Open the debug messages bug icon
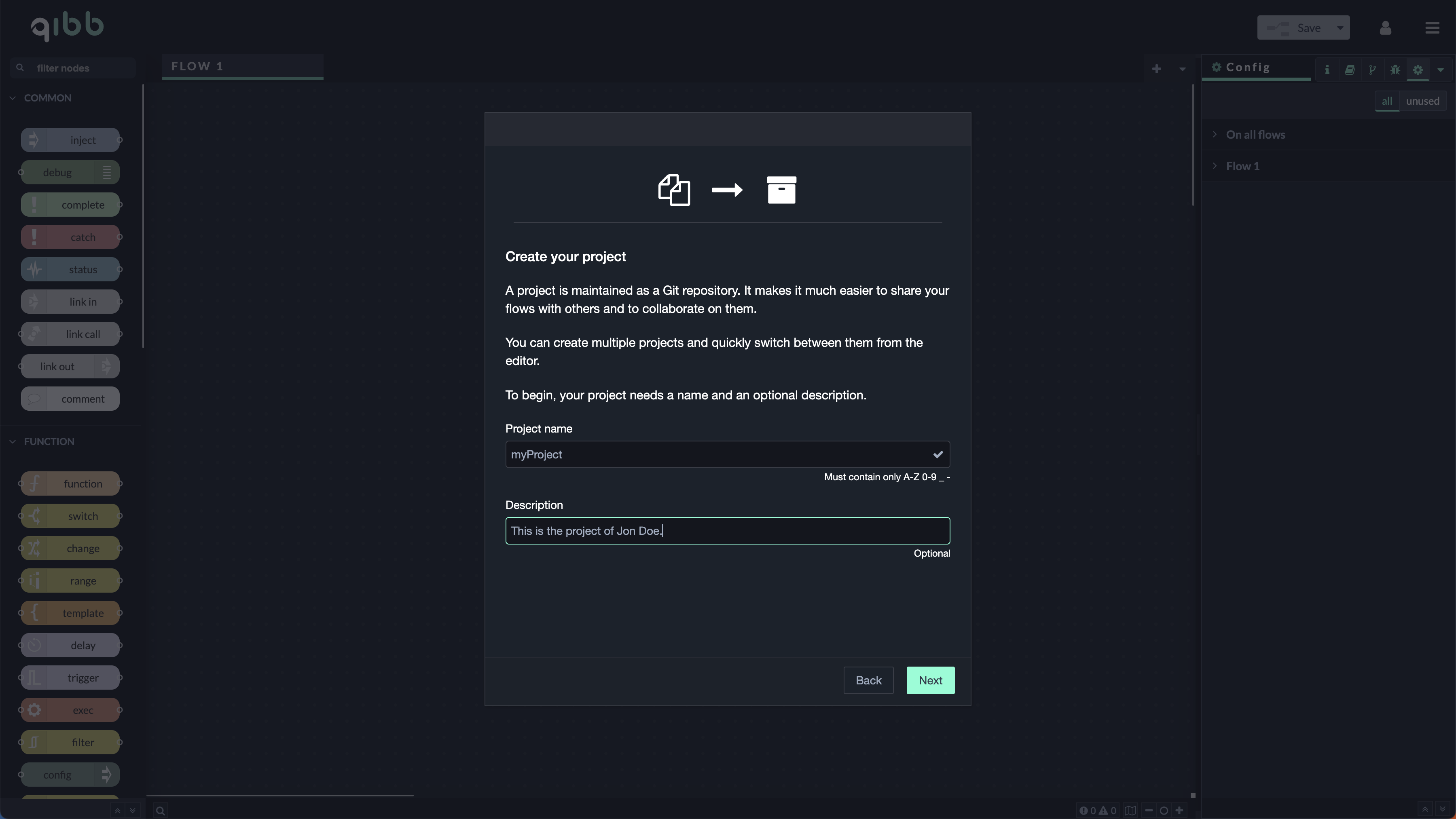The image size is (1456, 819). point(1395,70)
